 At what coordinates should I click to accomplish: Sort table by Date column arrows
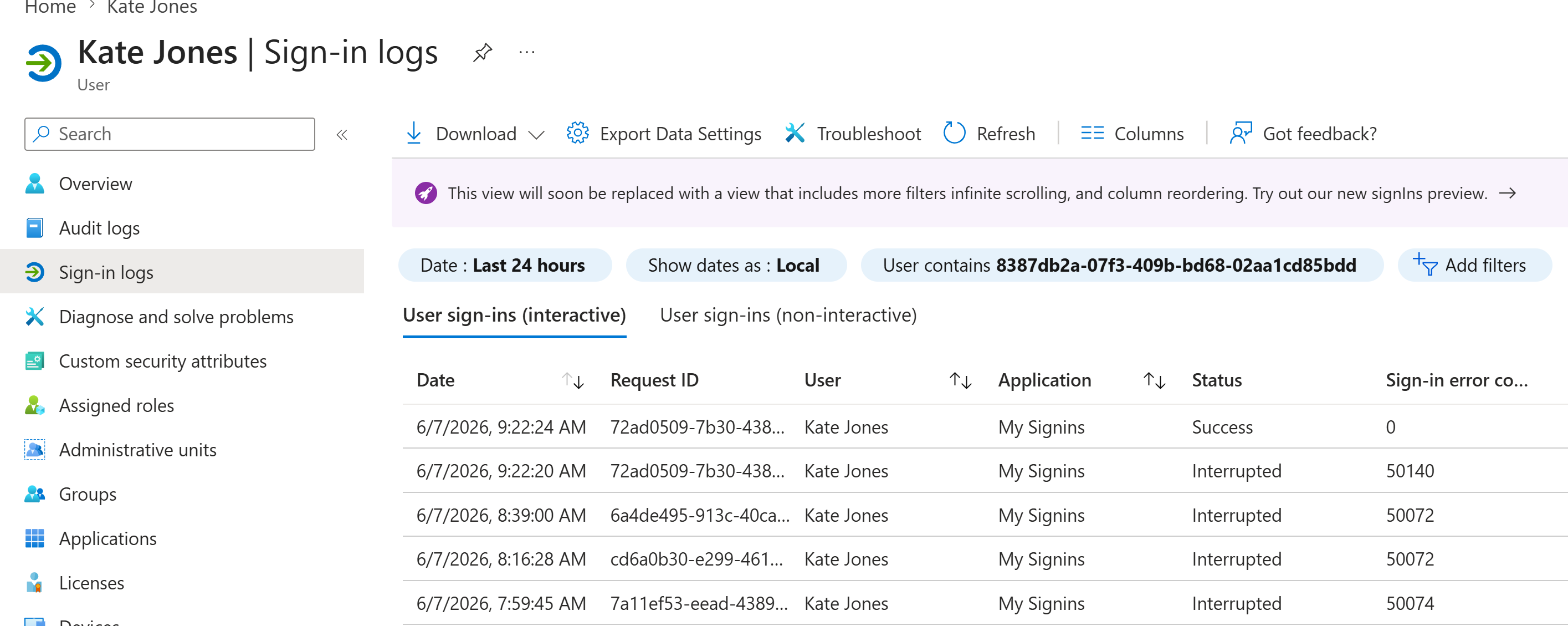point(573,380)
